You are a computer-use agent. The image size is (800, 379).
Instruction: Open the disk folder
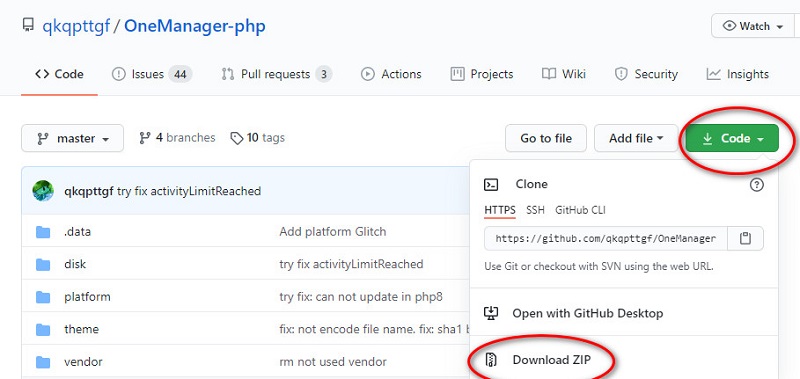tap(75, 264)
